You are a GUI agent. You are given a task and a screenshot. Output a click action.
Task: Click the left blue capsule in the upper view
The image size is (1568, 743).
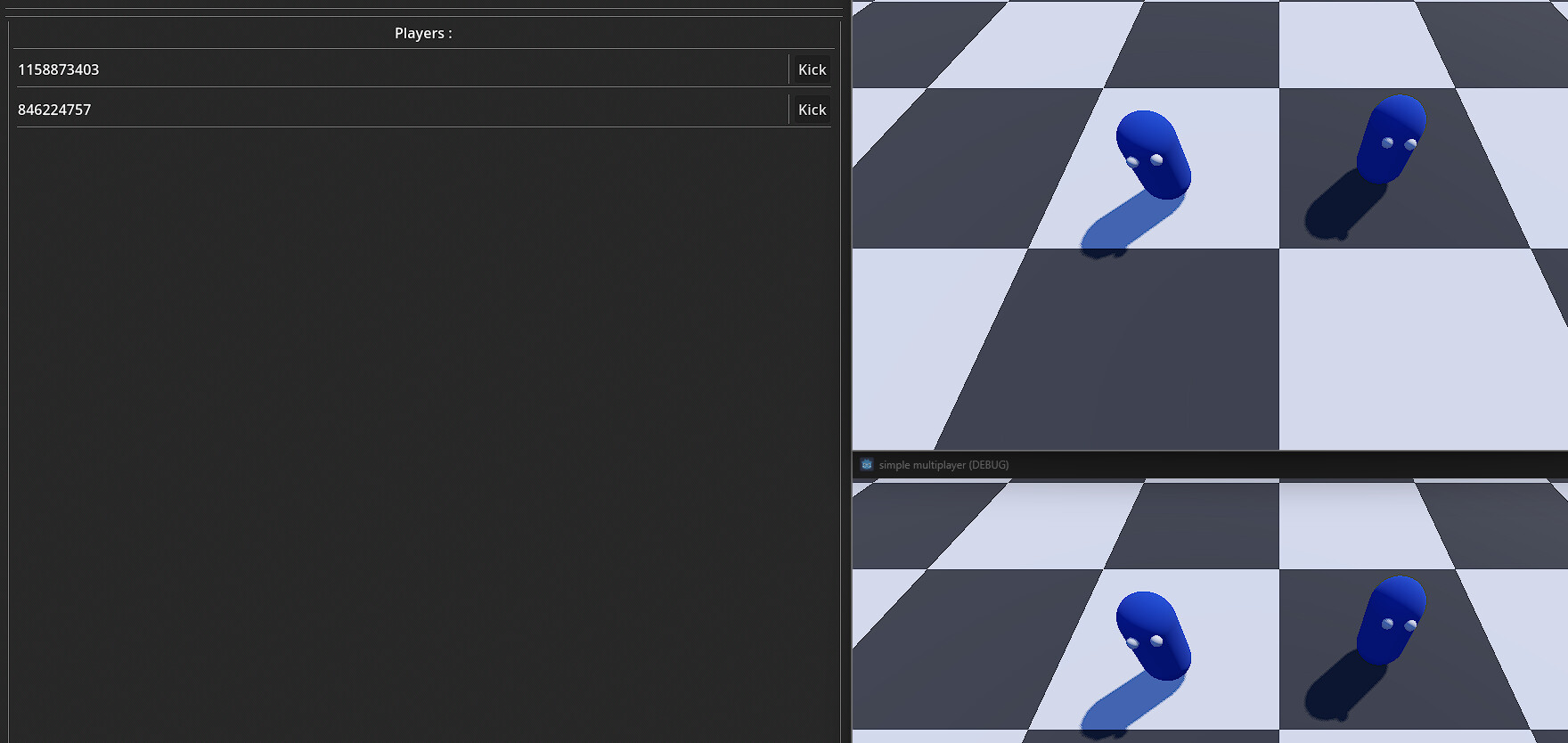pos(1154,154)
